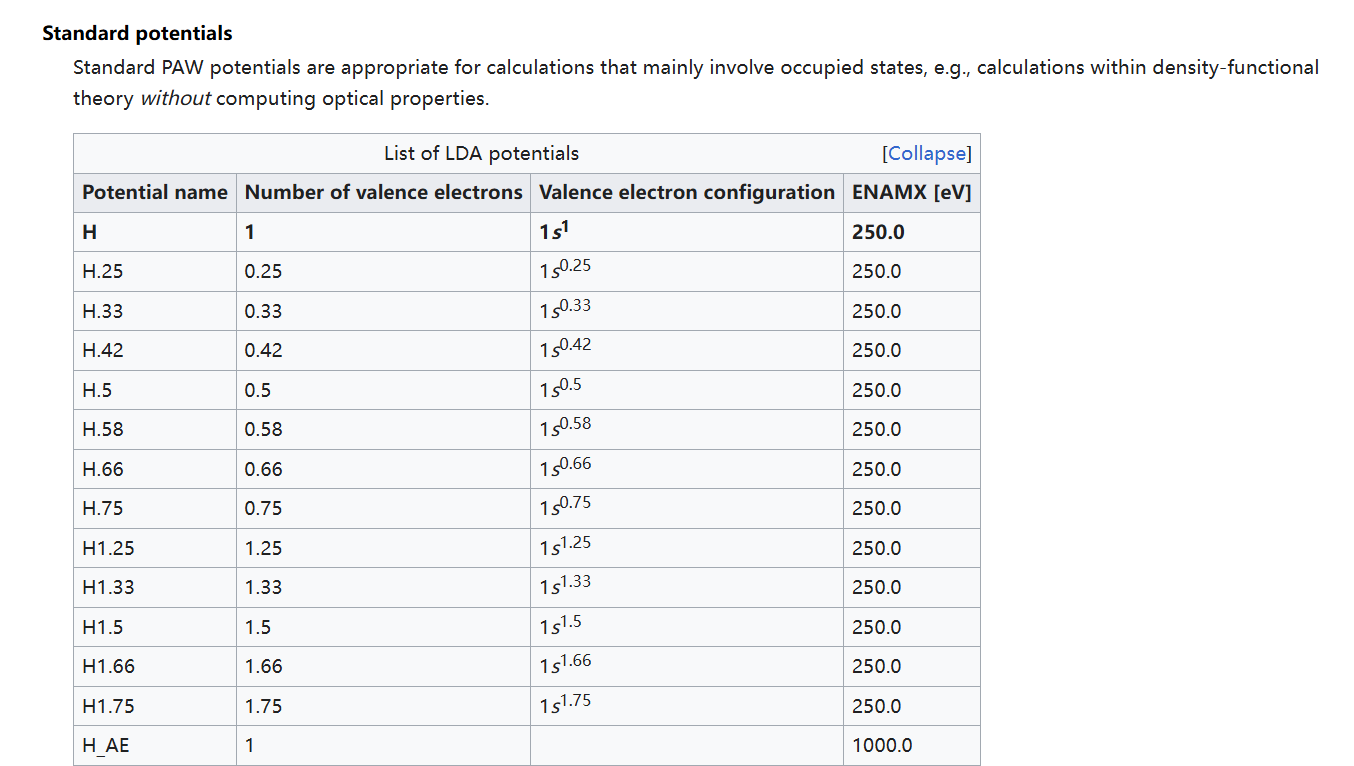Click valence electrons value '1.25'

pos(264,548)
